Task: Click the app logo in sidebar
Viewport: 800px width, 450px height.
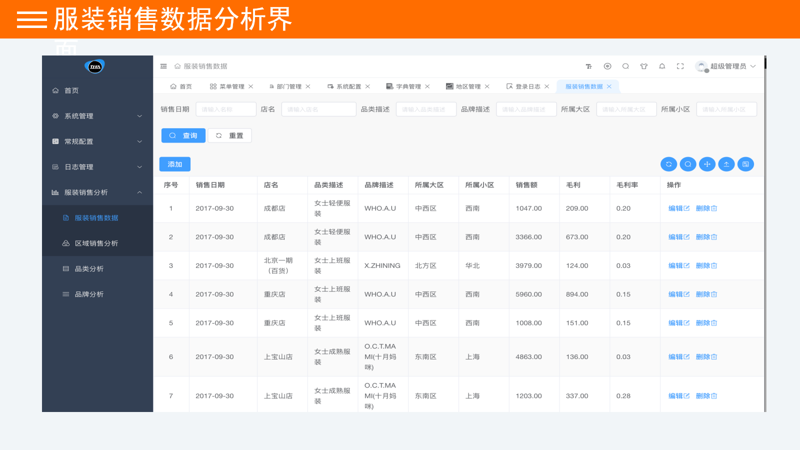Action: pos(95,66)
